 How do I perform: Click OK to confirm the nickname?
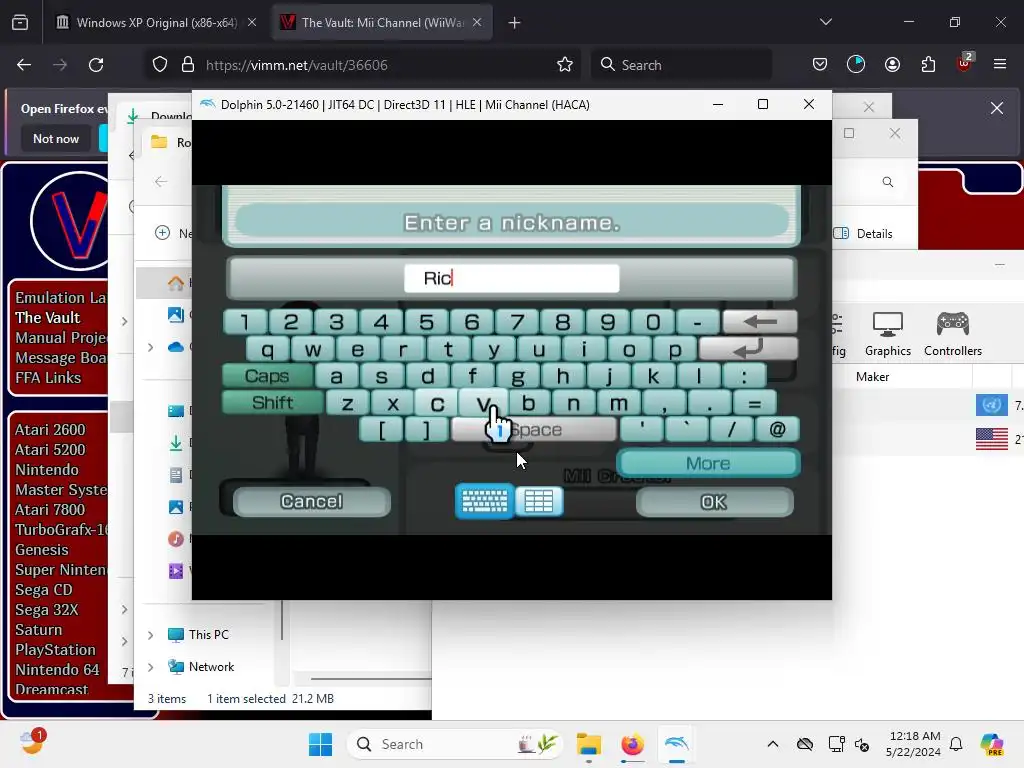click(714, 502)
